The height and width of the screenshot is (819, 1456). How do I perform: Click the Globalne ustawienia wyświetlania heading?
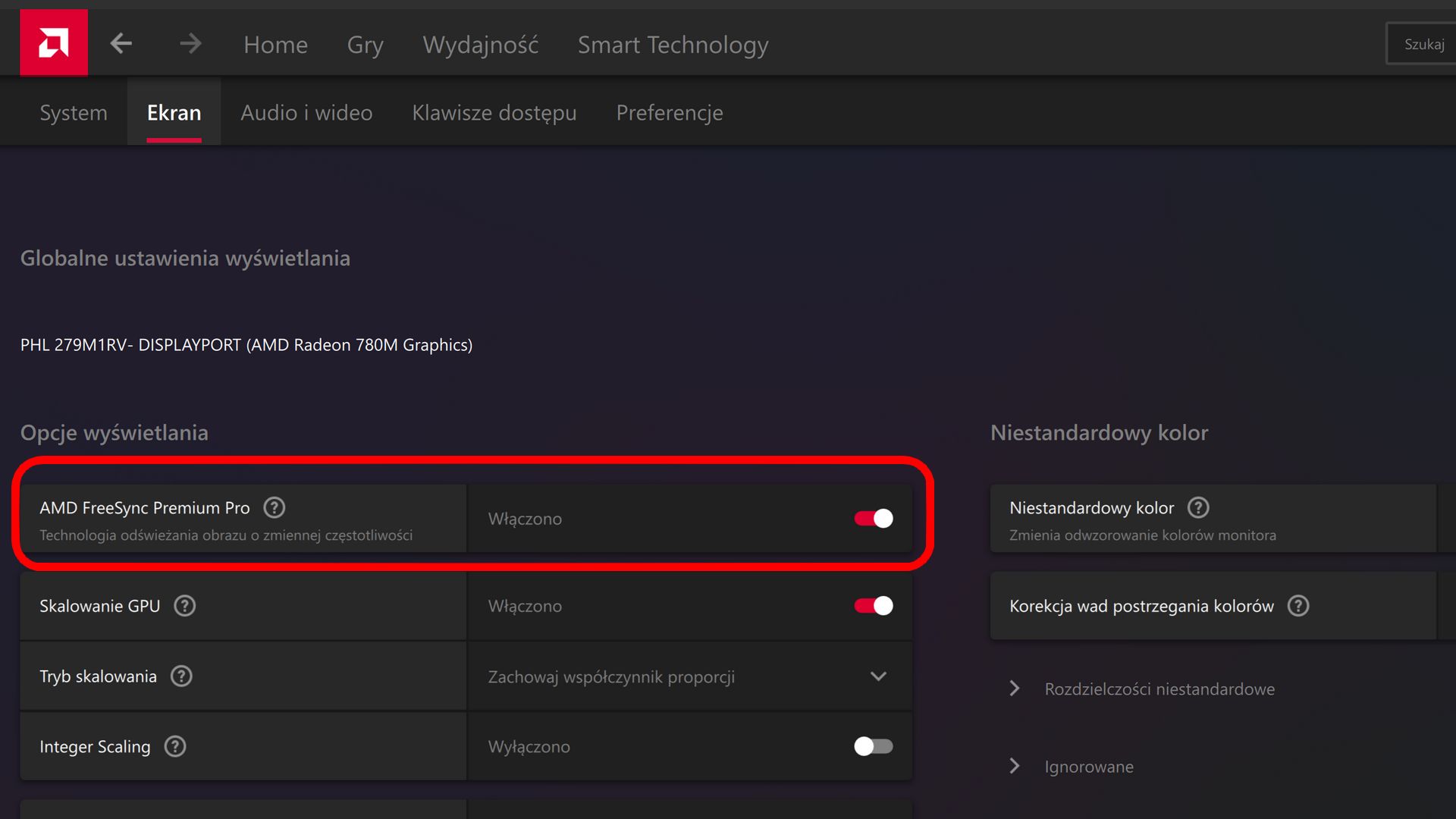185,259
